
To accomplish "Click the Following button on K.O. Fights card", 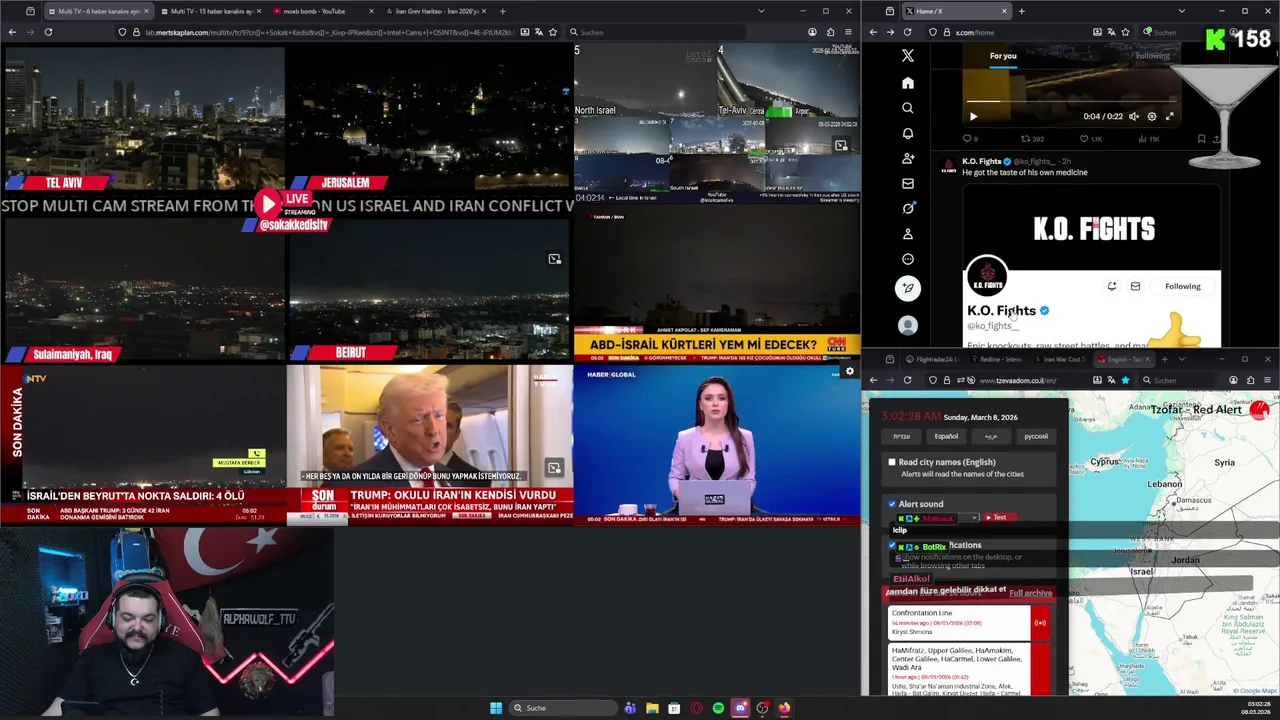I will [1182, 286].
